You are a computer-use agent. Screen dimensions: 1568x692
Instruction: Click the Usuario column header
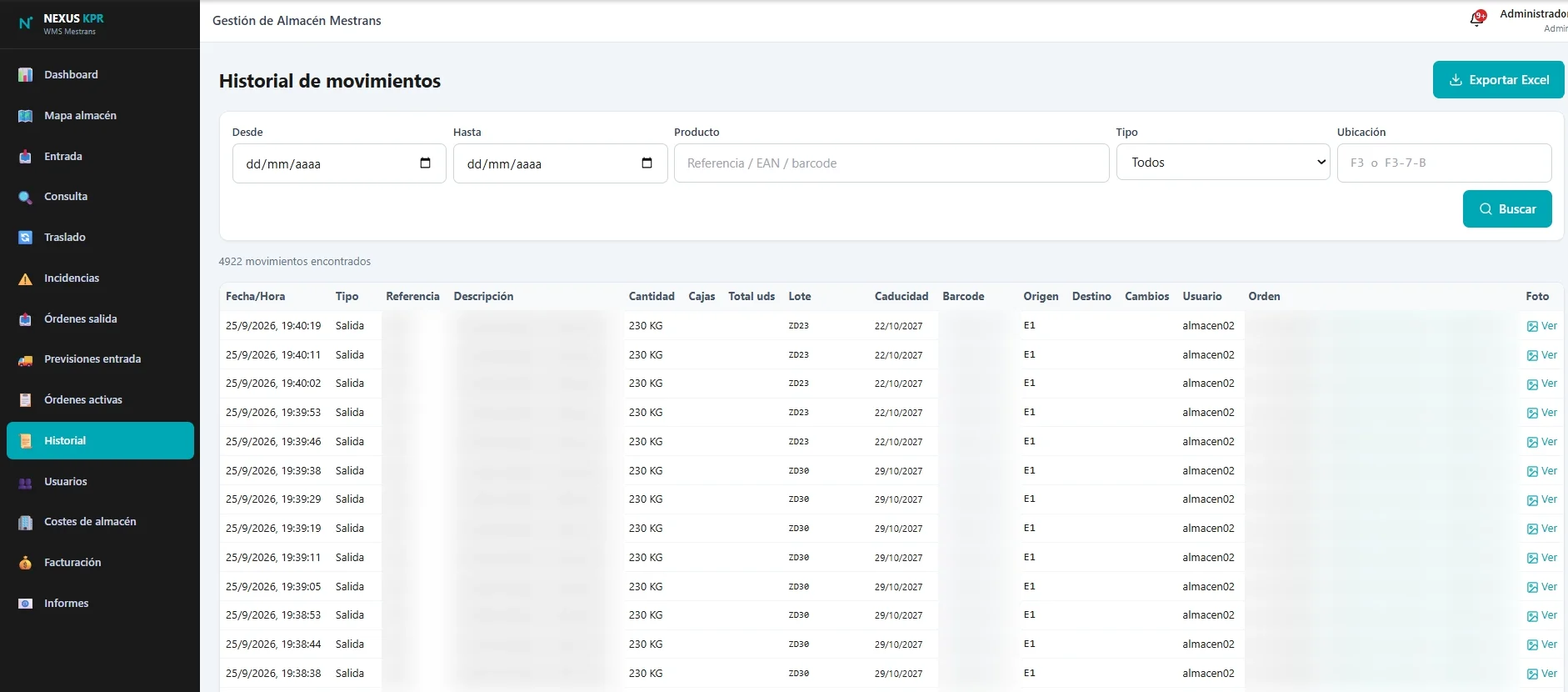coord(1202,296)
